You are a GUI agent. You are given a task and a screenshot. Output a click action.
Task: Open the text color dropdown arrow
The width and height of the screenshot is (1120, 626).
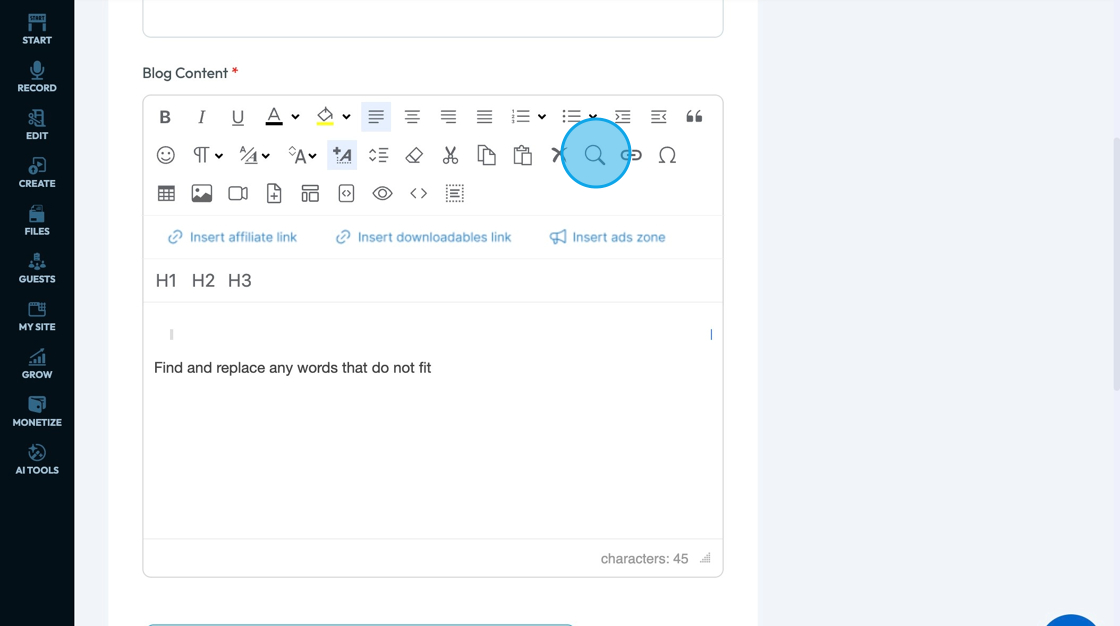click(295, 116)
